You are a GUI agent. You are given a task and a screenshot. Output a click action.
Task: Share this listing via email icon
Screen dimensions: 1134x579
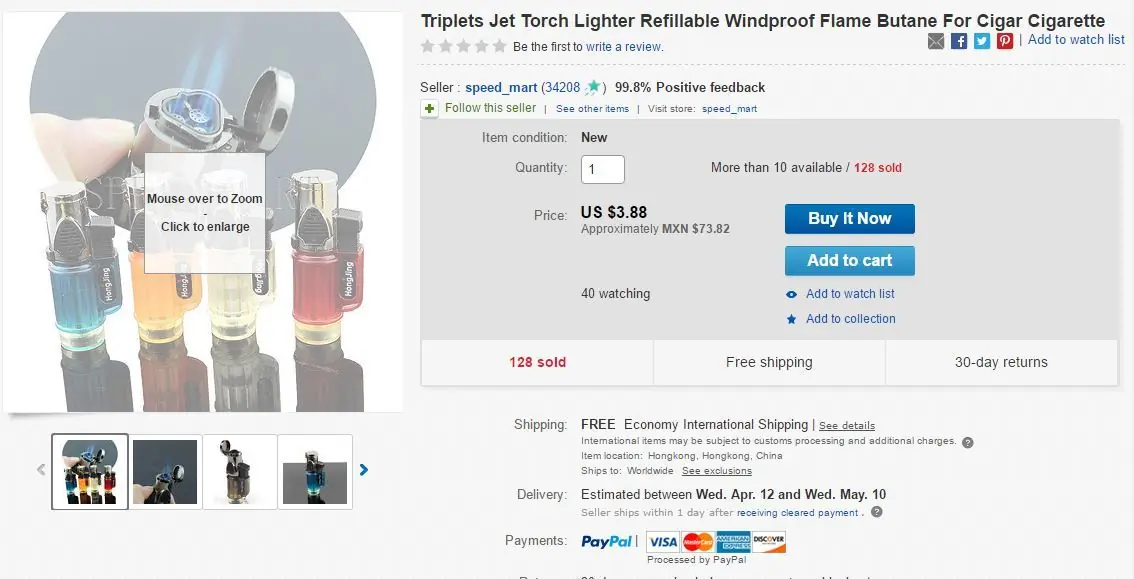[936, 41]
